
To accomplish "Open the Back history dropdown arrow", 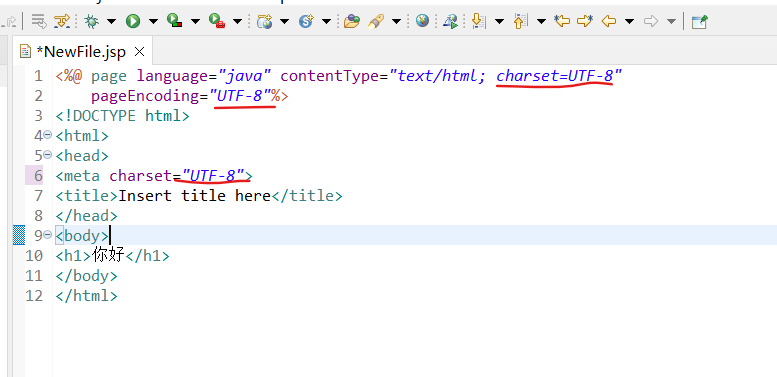I will click(629, 21).
